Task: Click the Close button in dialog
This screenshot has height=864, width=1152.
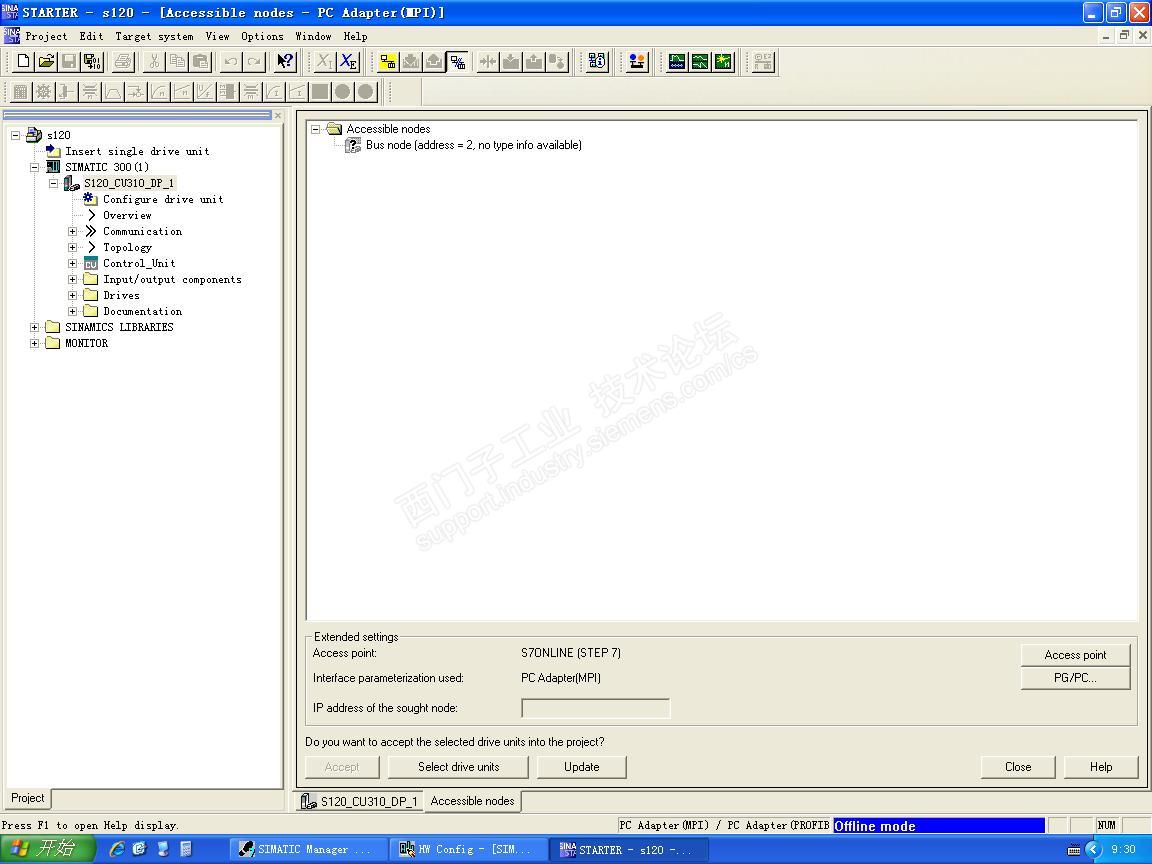Action: click(x=1018, y=767)
